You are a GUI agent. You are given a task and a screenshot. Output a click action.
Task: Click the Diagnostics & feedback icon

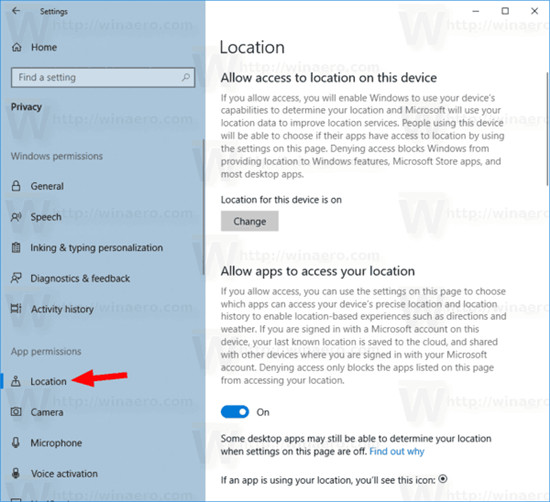tap(16, 278)
